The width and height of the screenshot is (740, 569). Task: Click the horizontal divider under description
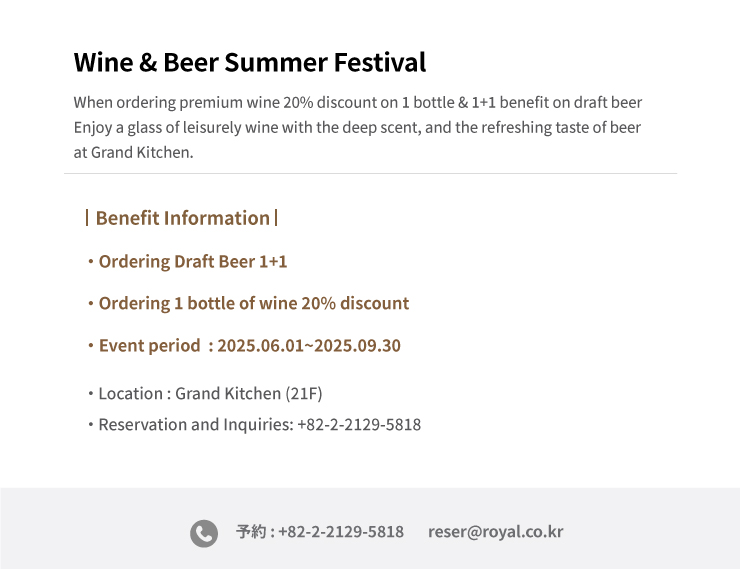click(x=370, y=174)
